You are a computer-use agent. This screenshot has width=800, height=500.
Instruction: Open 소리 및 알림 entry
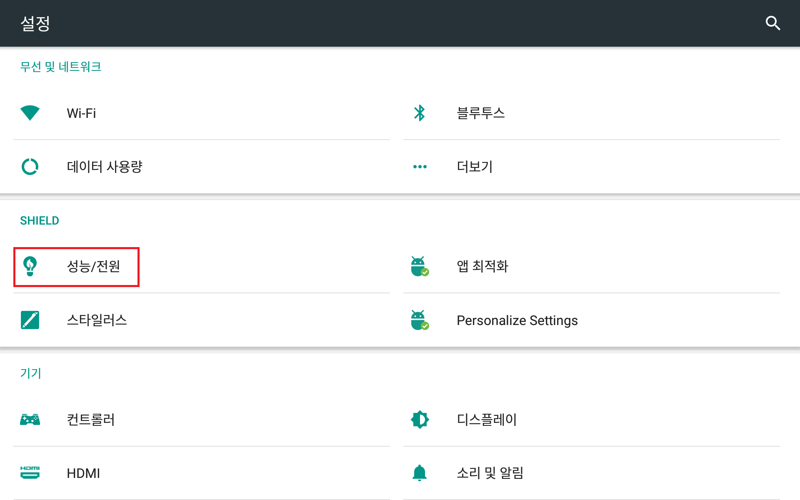[591, 472]
